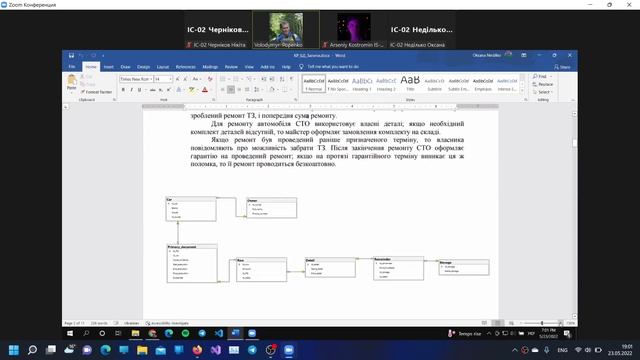This screenshot has height=360, width=640.
Task: Open the Select dropdown in Editing
Action: pyautogui.click(x=543, y=92)
